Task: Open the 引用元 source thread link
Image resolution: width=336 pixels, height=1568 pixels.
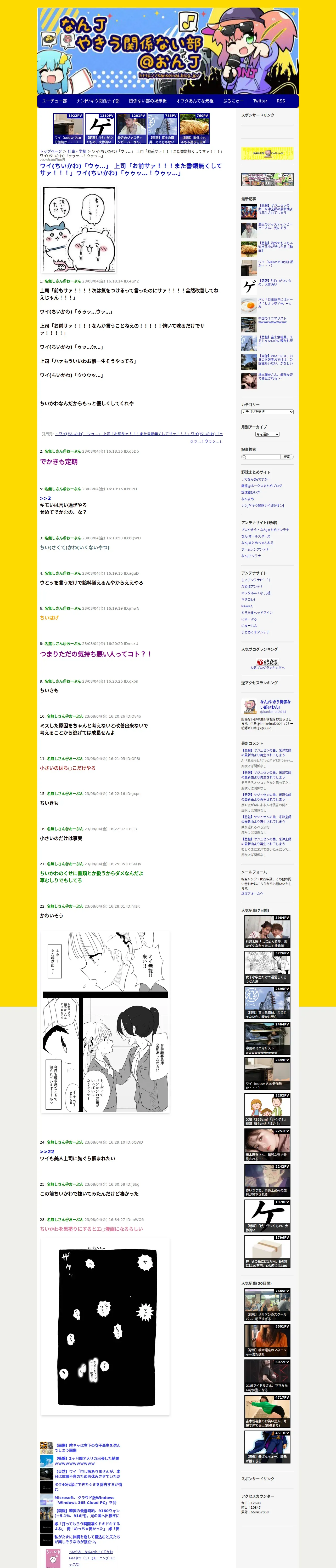Action: click(x=139, y=438)
